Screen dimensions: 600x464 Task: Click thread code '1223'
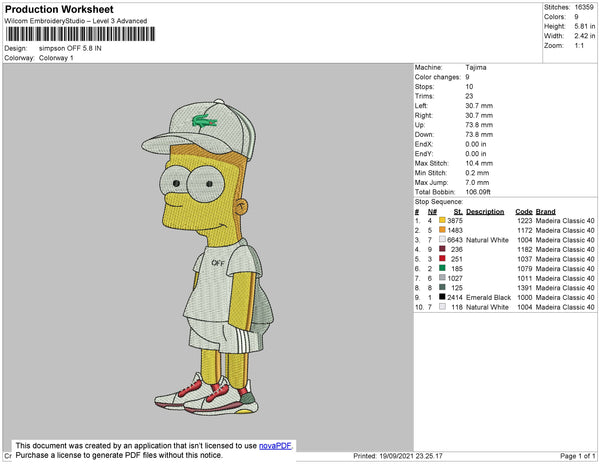pyautogui.click(x=525, y=221)
